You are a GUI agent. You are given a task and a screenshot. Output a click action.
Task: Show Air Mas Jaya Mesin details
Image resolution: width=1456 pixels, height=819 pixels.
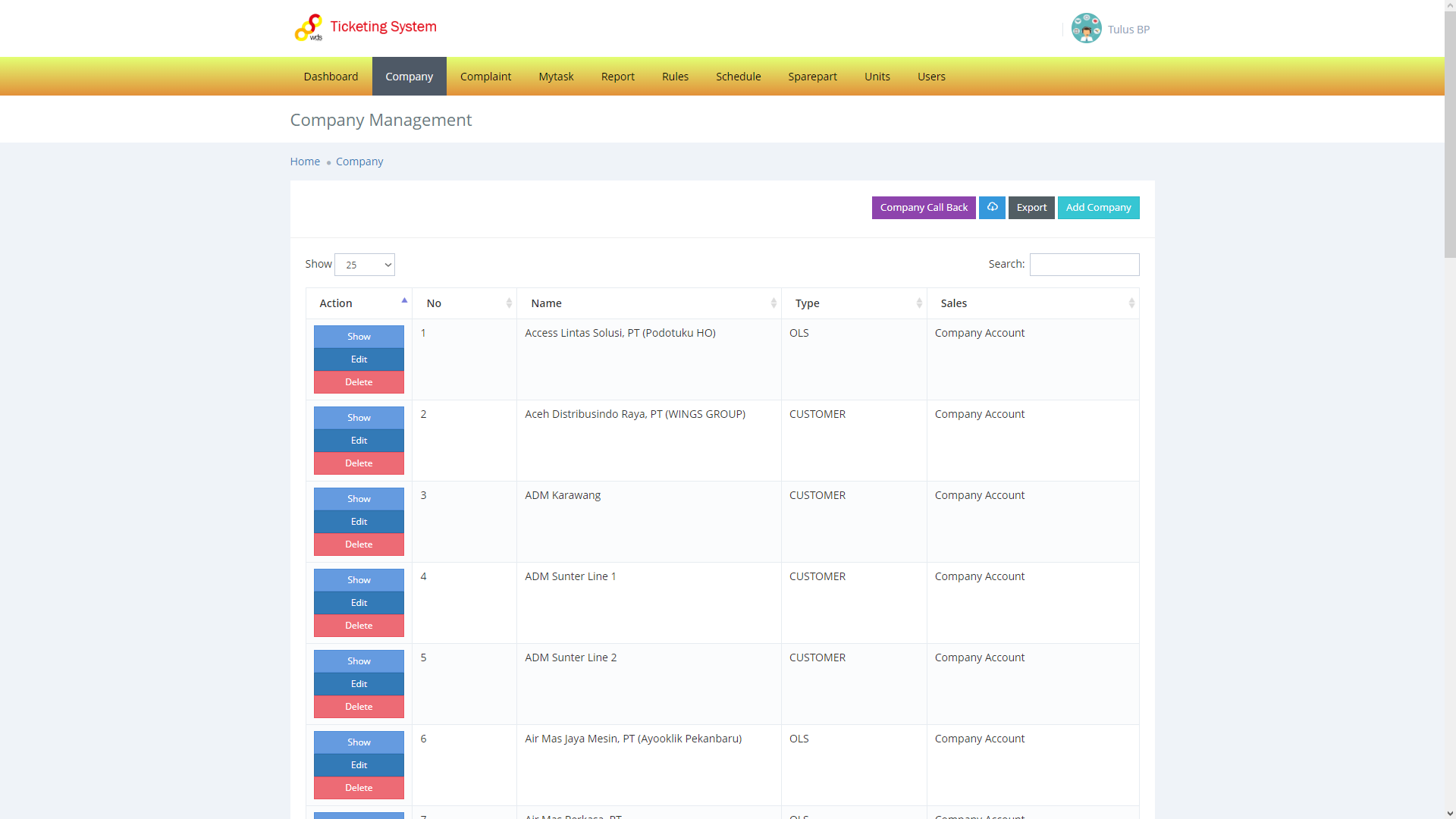point(359,742)
